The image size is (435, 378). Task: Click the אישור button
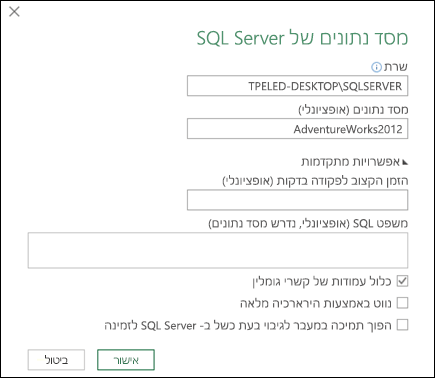[126, 360]
